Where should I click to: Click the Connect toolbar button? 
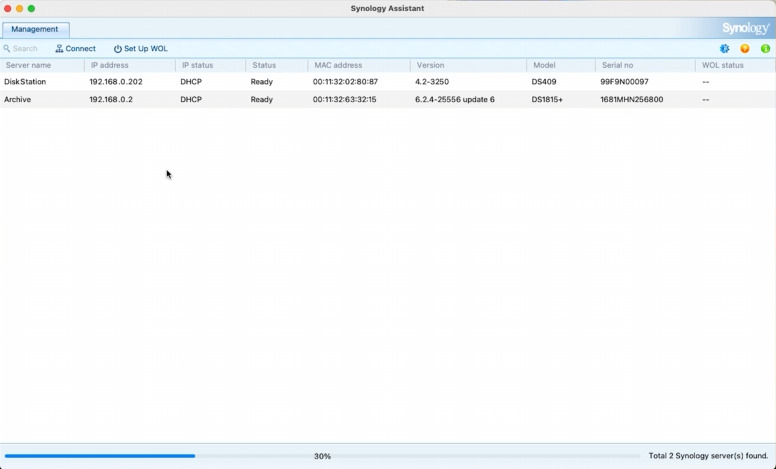[76, 48]
